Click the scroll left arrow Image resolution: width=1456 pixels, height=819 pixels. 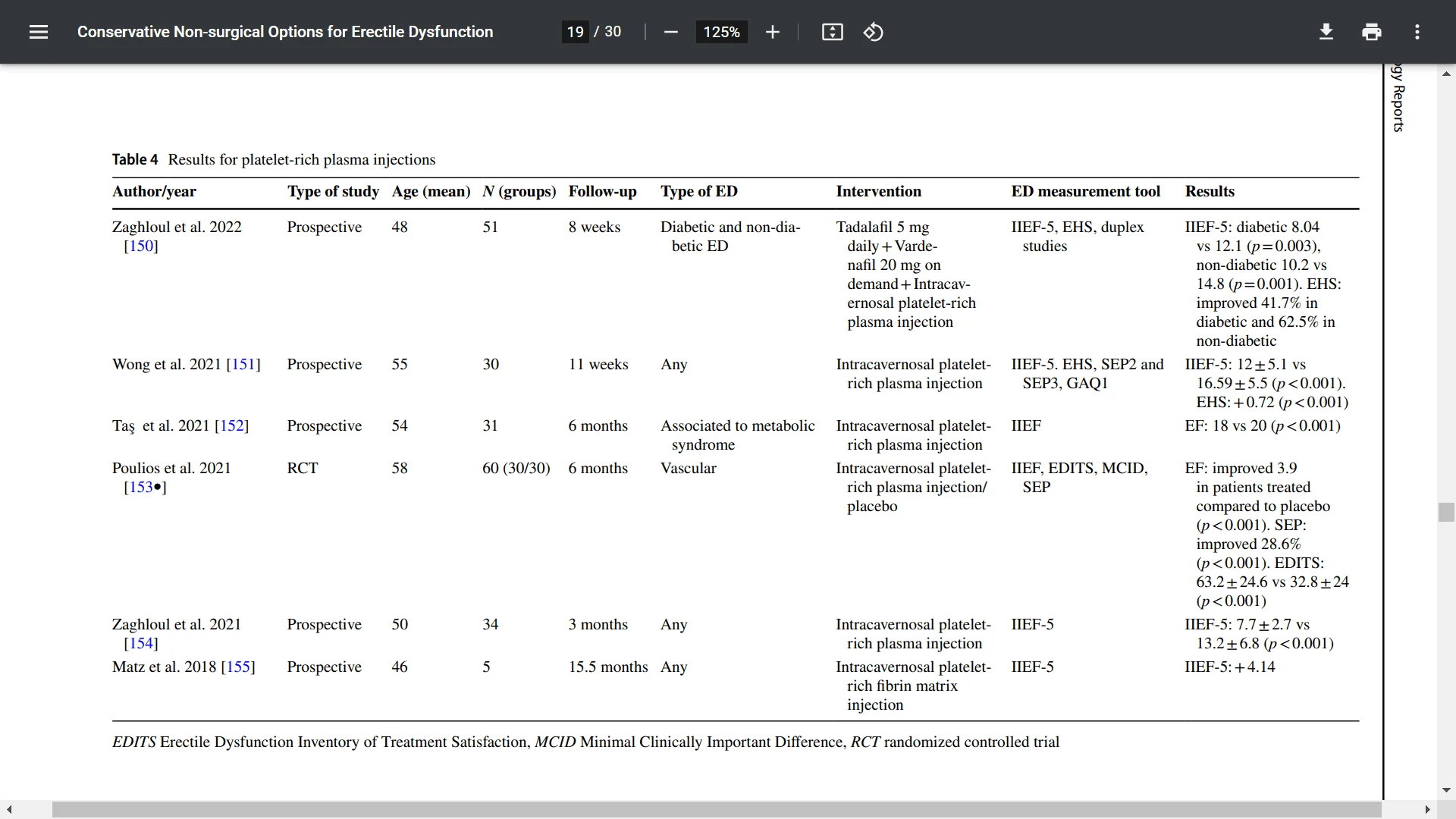click(8, 810)
